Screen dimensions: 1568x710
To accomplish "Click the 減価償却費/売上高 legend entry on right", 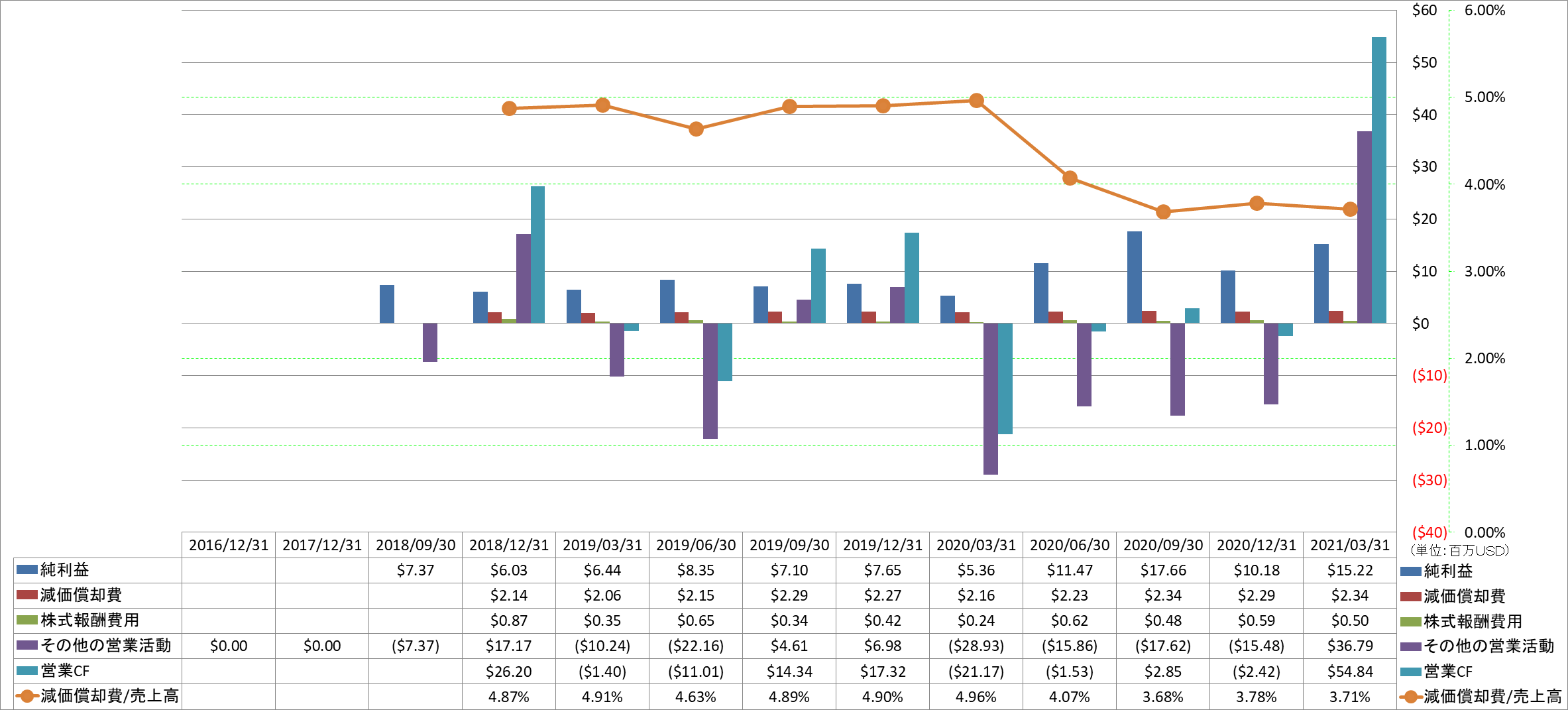I will (x=1482, y=697).
